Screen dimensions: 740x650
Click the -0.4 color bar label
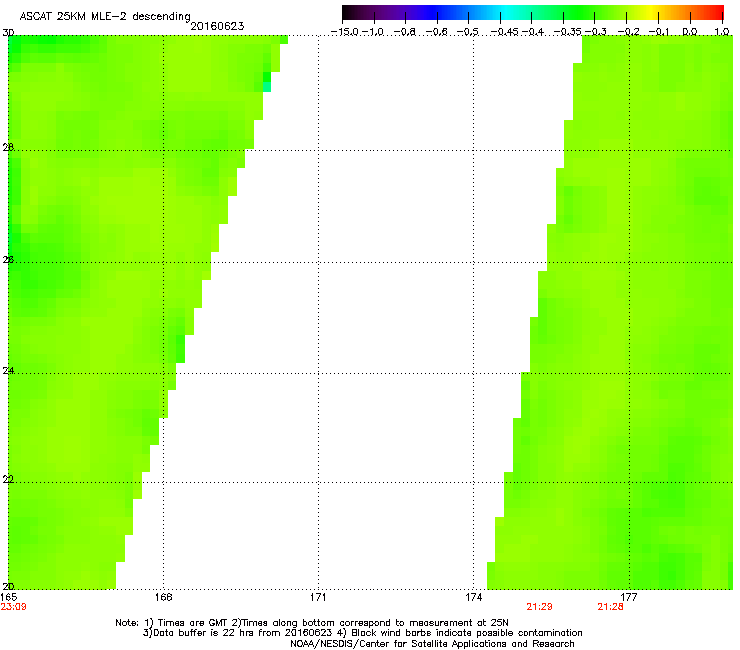(x=533, y=32)
